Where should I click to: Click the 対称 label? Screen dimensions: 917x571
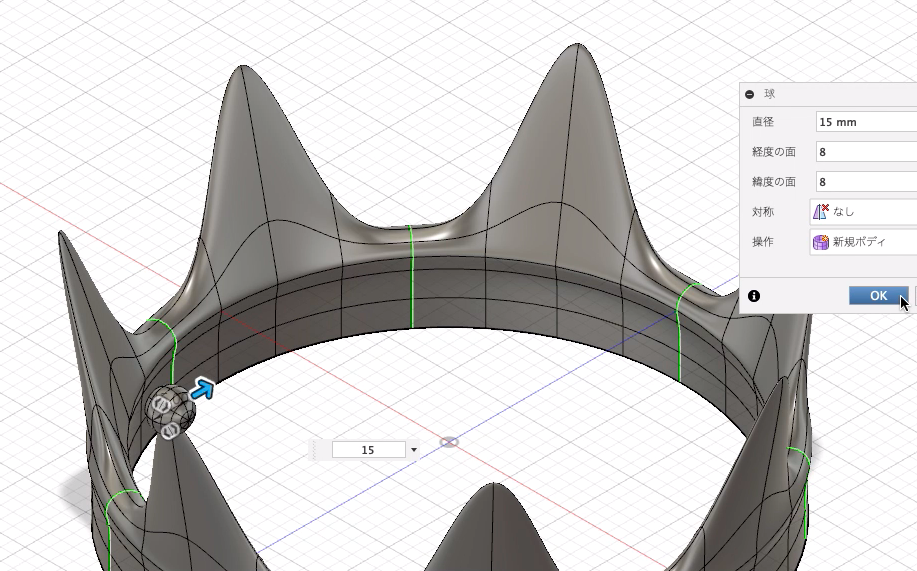pos(763,212)
